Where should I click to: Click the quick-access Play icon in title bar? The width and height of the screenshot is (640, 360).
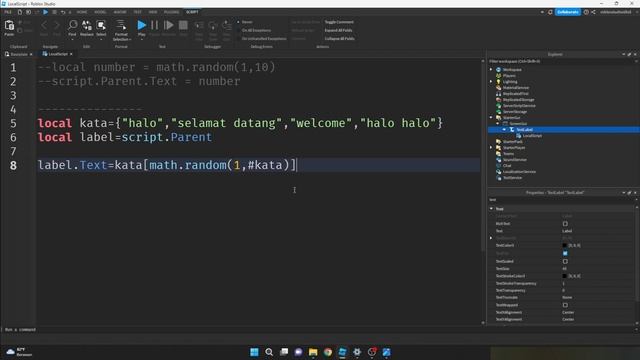click(x=46, y=12)
